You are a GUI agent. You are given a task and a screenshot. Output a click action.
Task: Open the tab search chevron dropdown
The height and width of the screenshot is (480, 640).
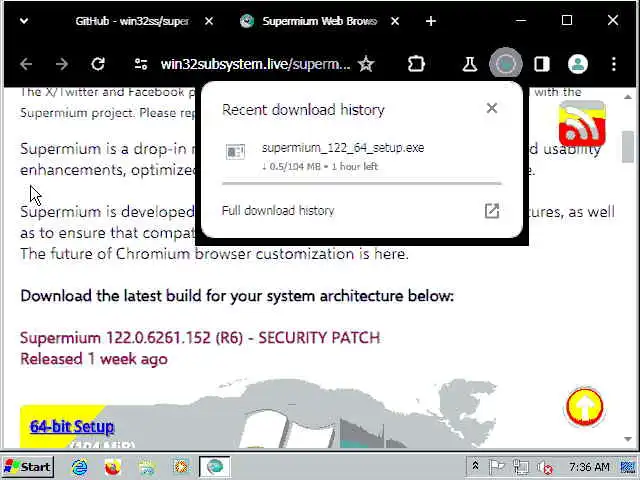(x=24, y=21)
